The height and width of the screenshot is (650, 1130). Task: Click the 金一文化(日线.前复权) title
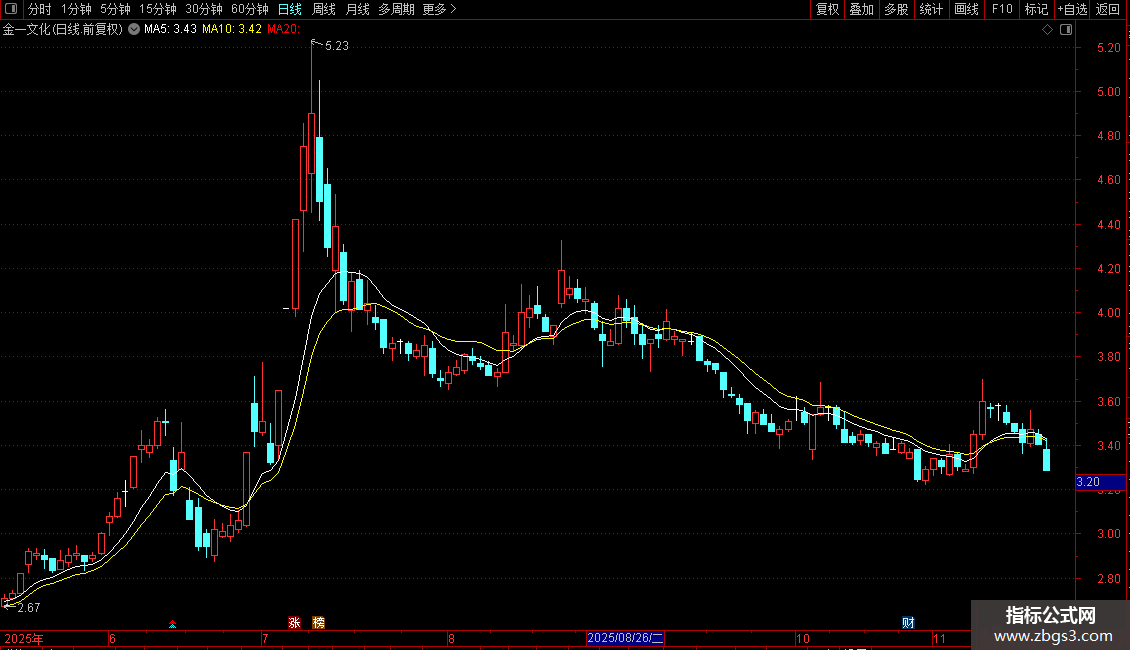coord(63,29)
